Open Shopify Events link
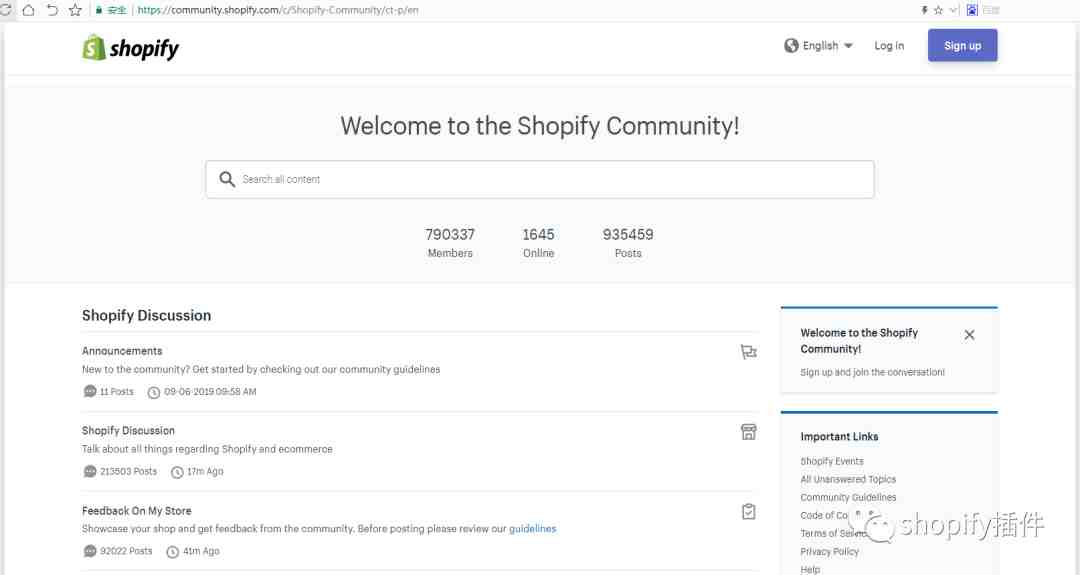Image resolution: width=1080 pixels, height=575 pixels. (x=831, y=461)
